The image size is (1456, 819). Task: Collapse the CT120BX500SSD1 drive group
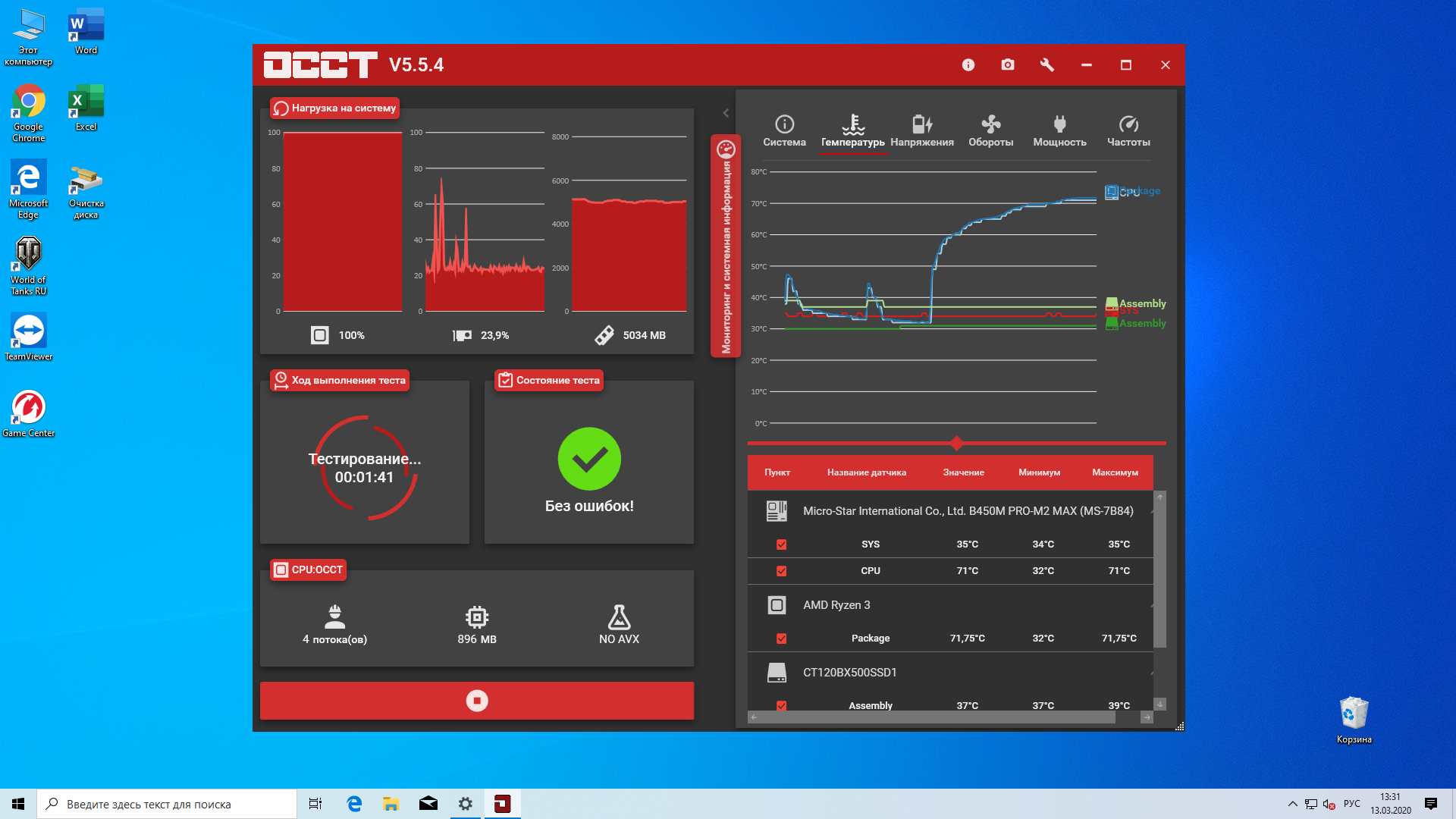tap(1151, 673)
